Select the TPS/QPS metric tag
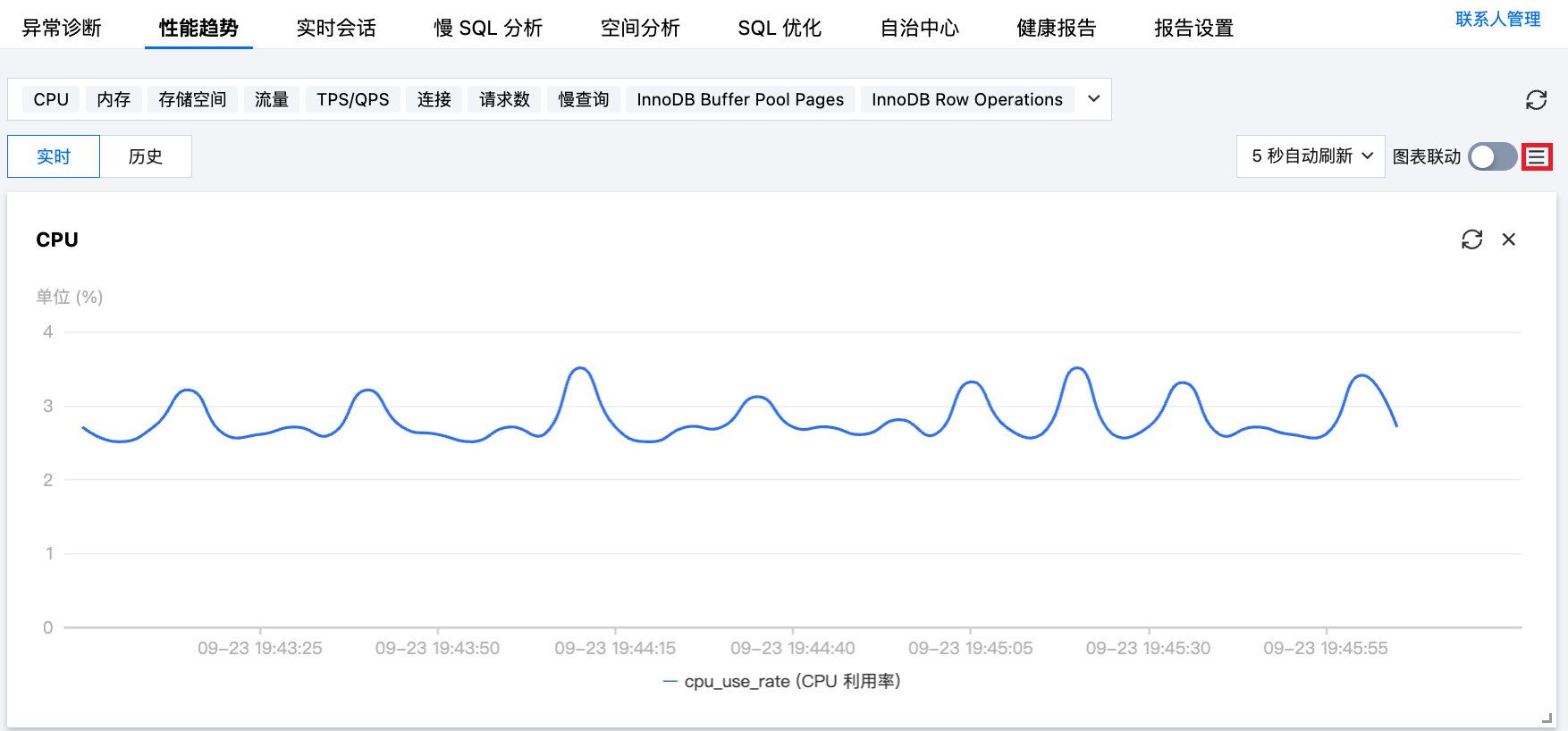 [353, 99]
